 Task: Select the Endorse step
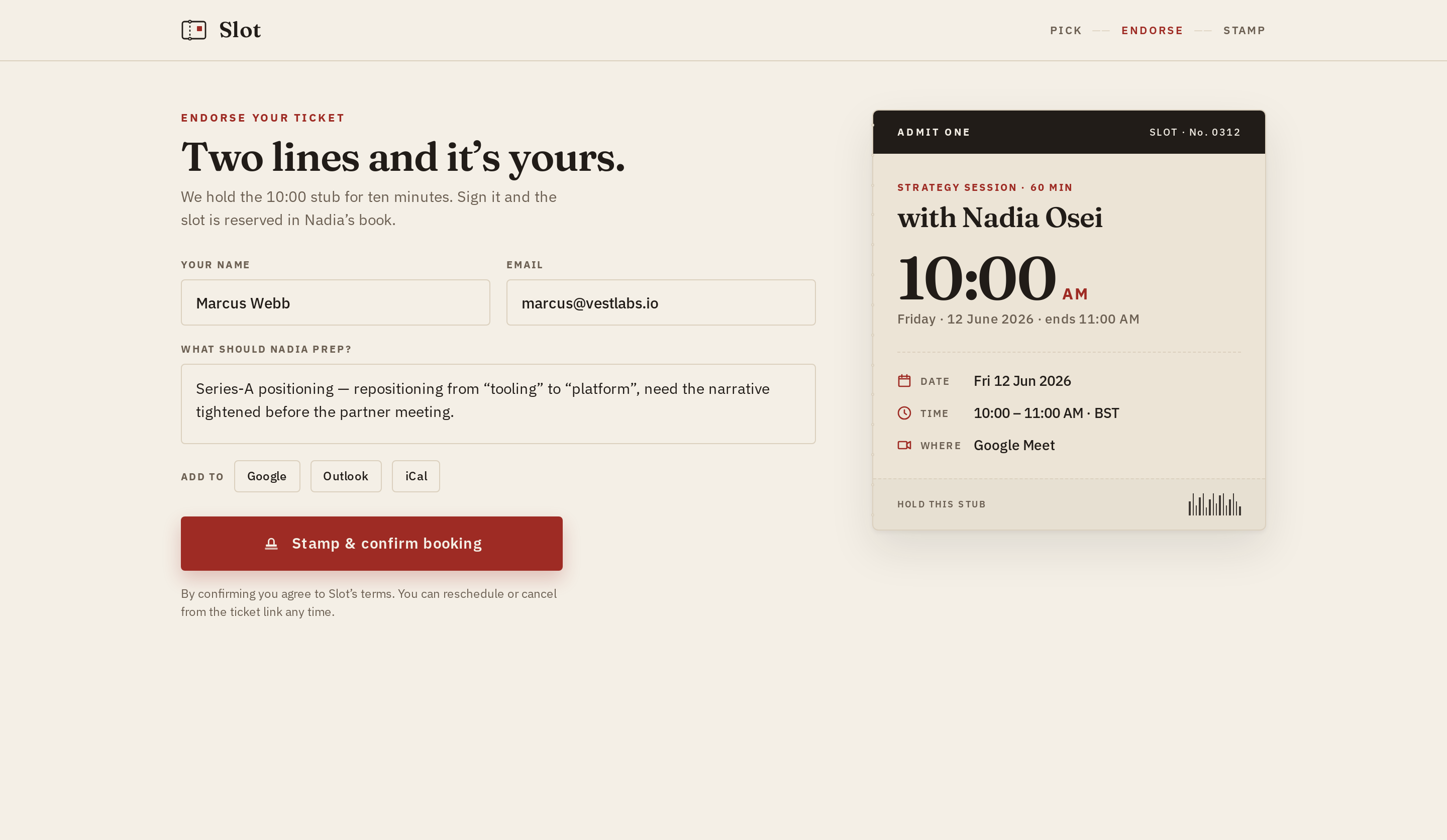point(1152,31)
